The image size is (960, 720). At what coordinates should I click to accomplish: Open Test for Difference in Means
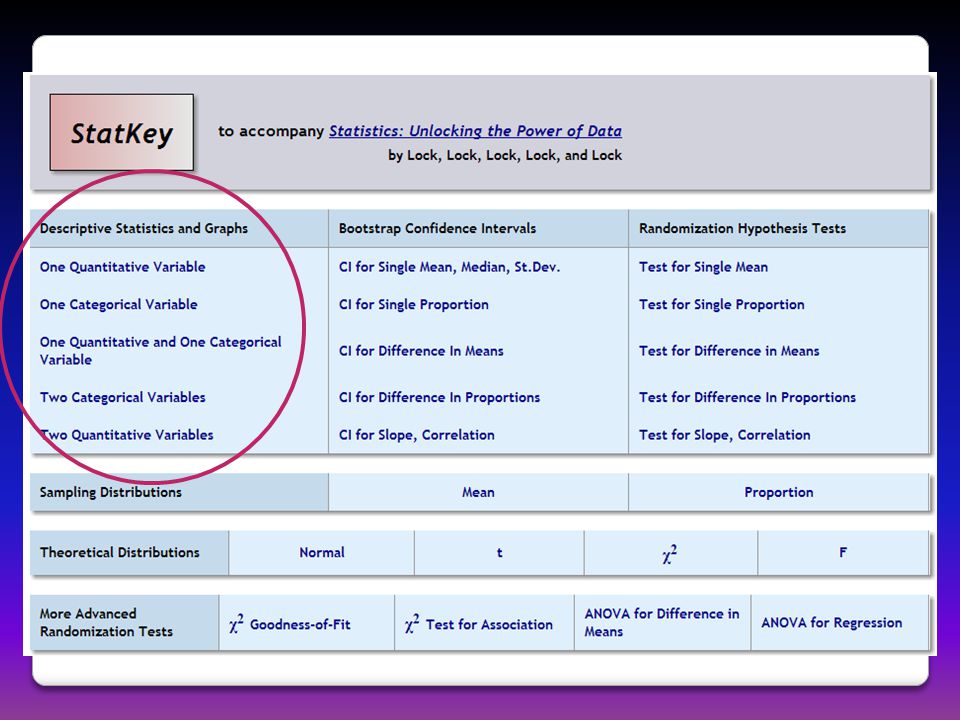[x=729, y=351]
